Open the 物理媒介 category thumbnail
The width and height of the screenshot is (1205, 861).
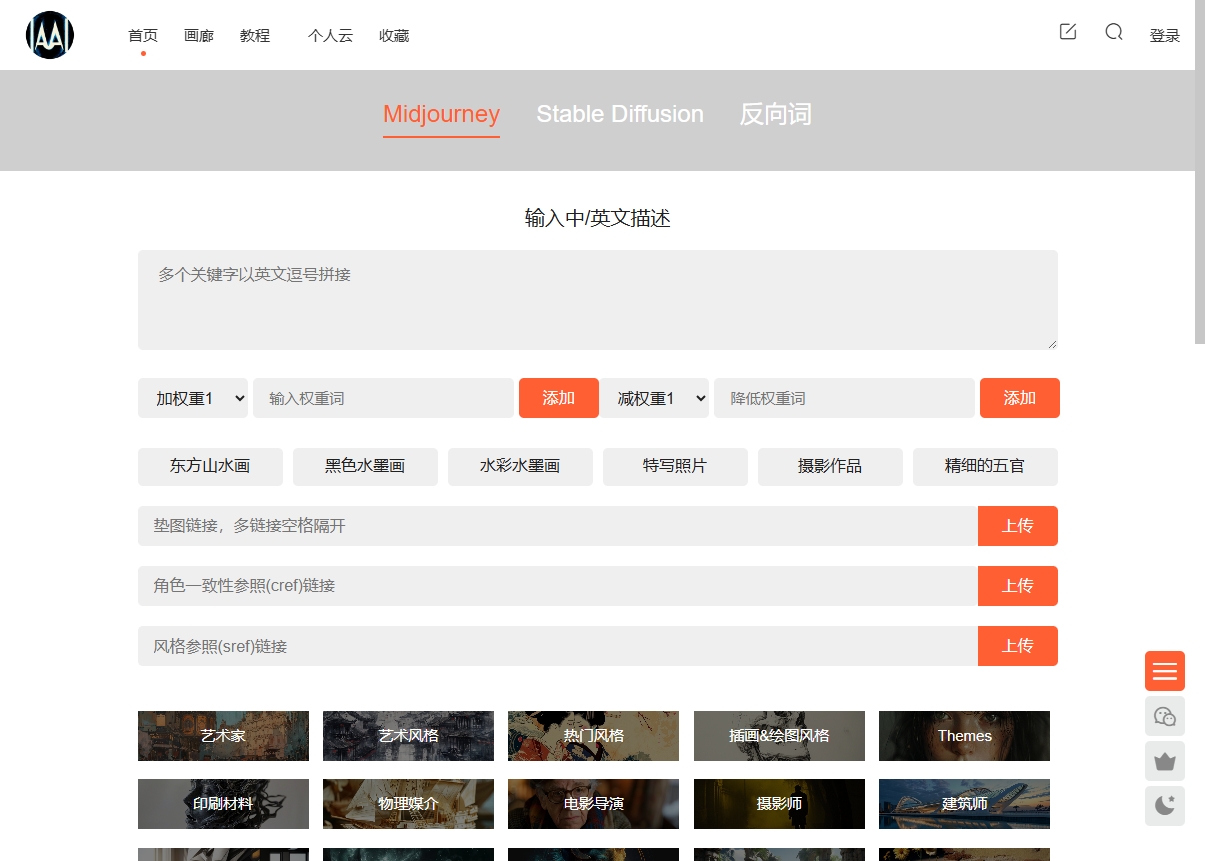408,804
